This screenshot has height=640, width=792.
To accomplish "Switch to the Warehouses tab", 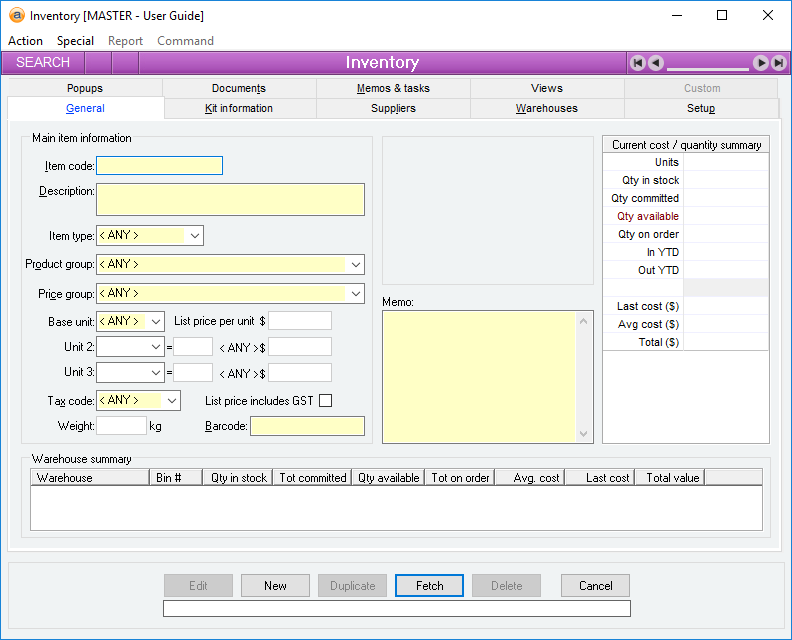I will click(546, 108).
